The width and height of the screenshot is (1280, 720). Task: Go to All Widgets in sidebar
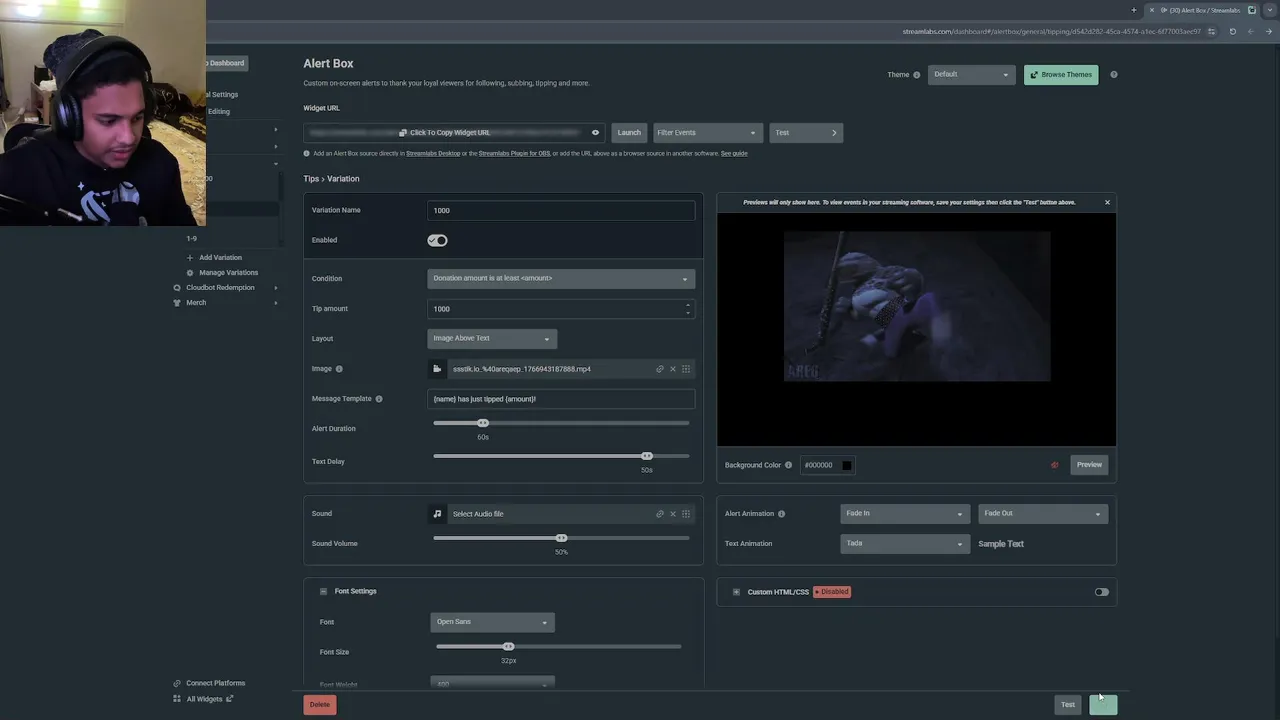pyautogui.click(x=204, y=699)
